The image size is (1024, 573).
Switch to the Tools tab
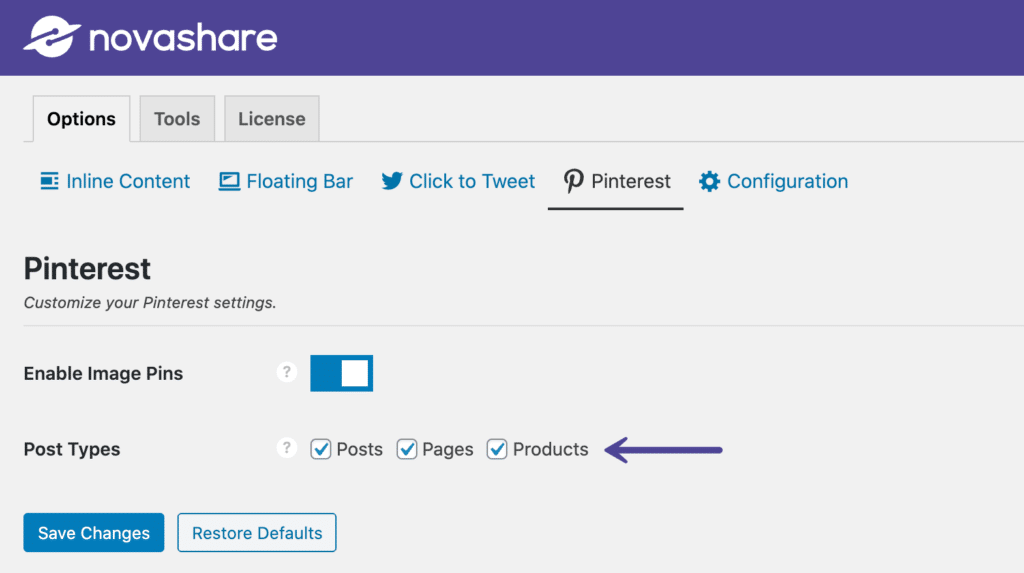click(x=177, y=119)
